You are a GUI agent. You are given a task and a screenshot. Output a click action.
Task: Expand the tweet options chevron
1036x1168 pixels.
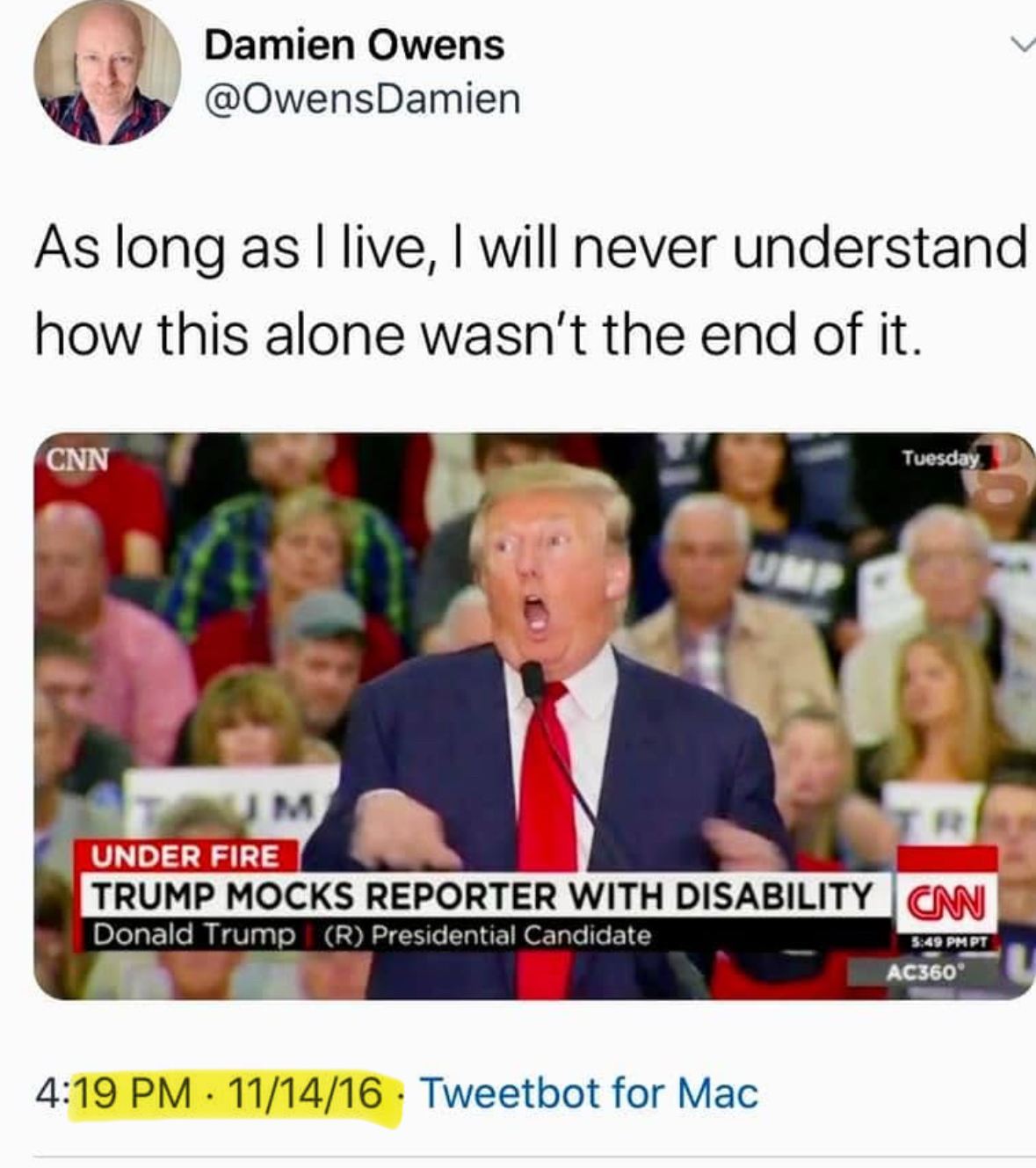[1022, 43]
